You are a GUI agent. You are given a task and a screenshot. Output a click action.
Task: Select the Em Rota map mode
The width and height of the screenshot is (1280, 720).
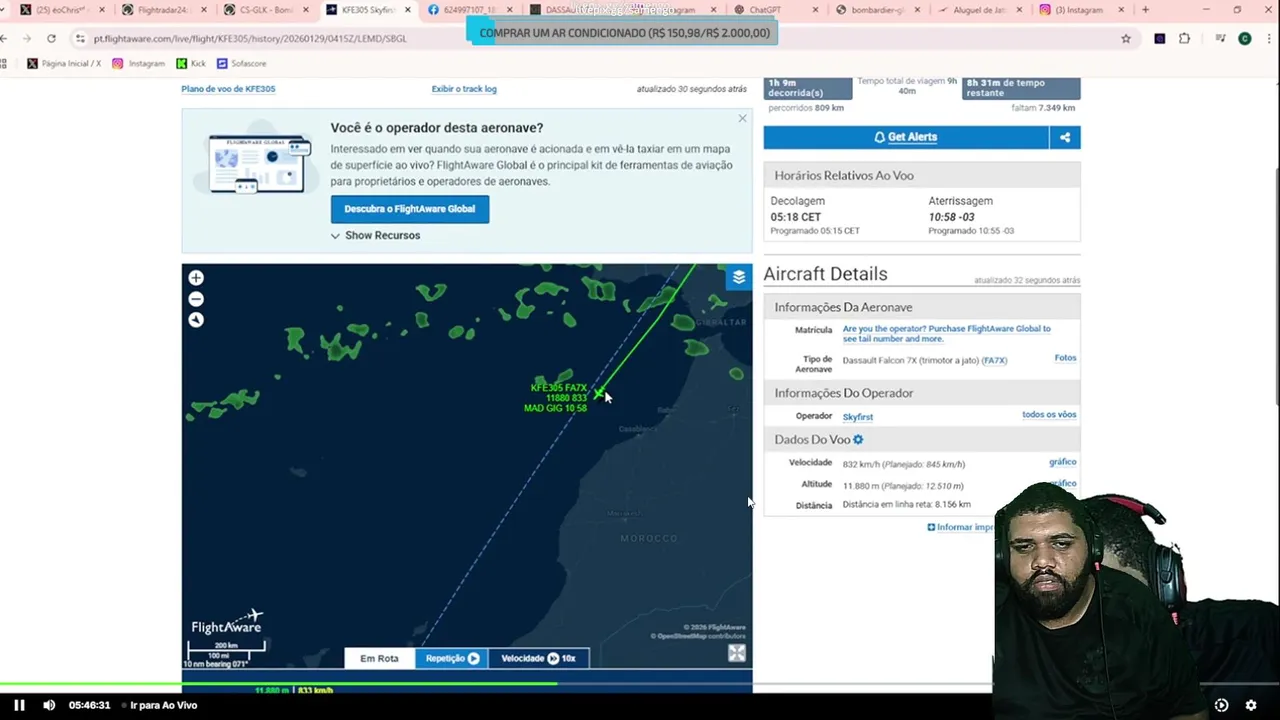click(379, 658)
